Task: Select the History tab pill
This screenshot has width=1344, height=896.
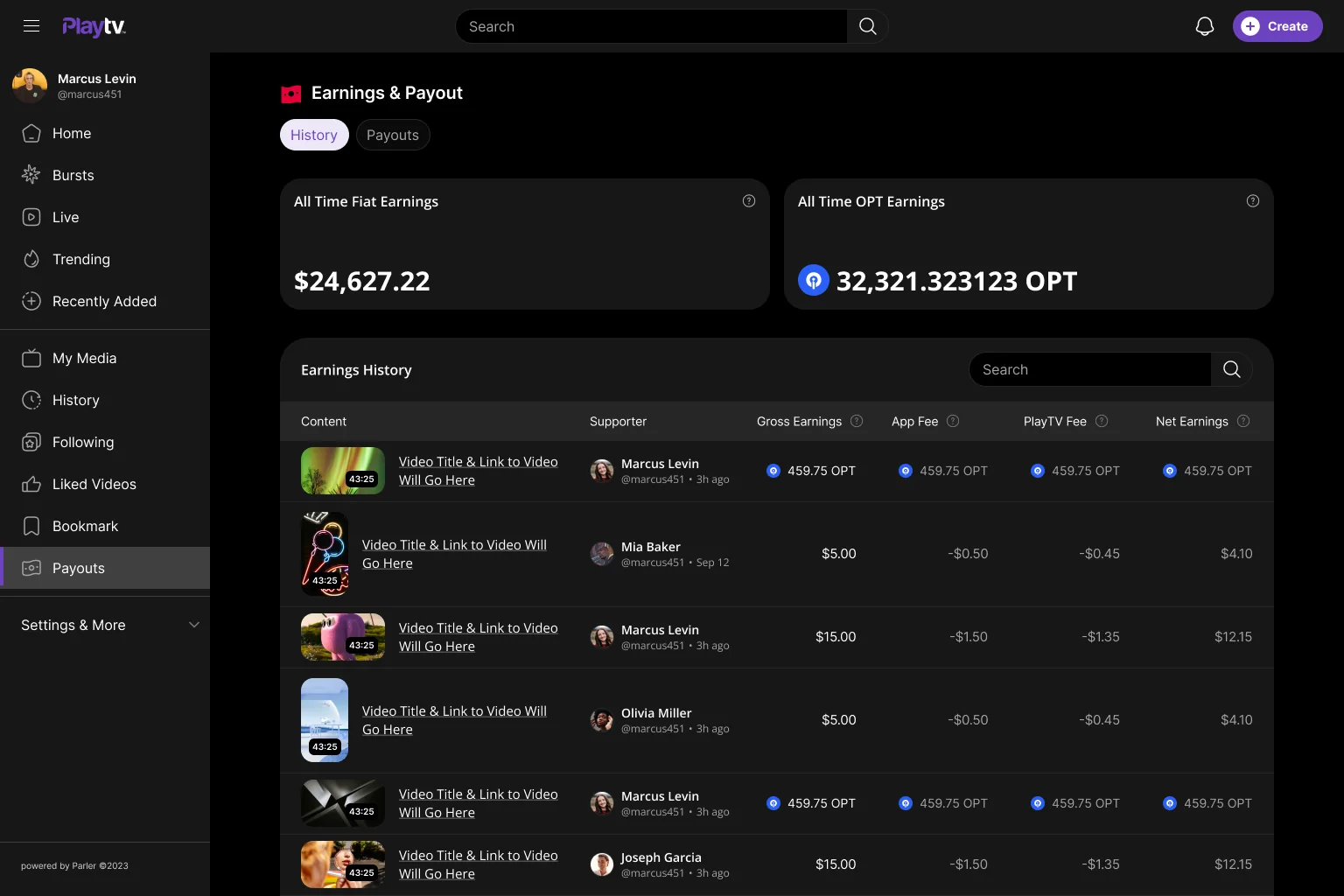Action: pos(314,135)
